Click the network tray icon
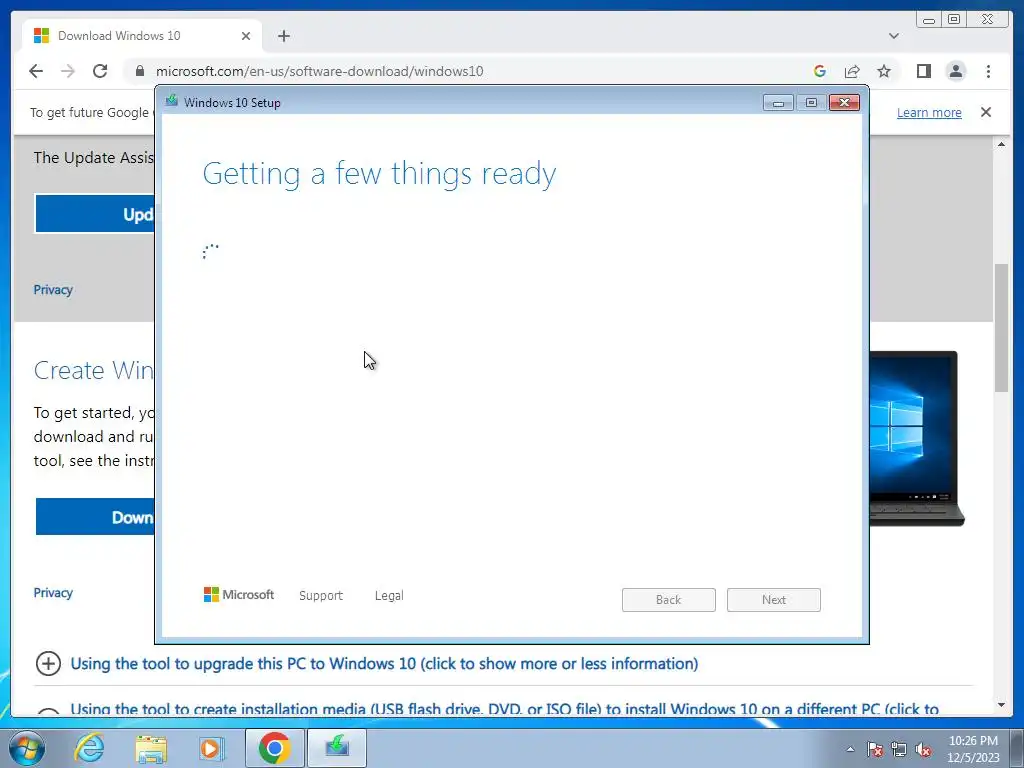1024x768 pixels. (899, 750)
